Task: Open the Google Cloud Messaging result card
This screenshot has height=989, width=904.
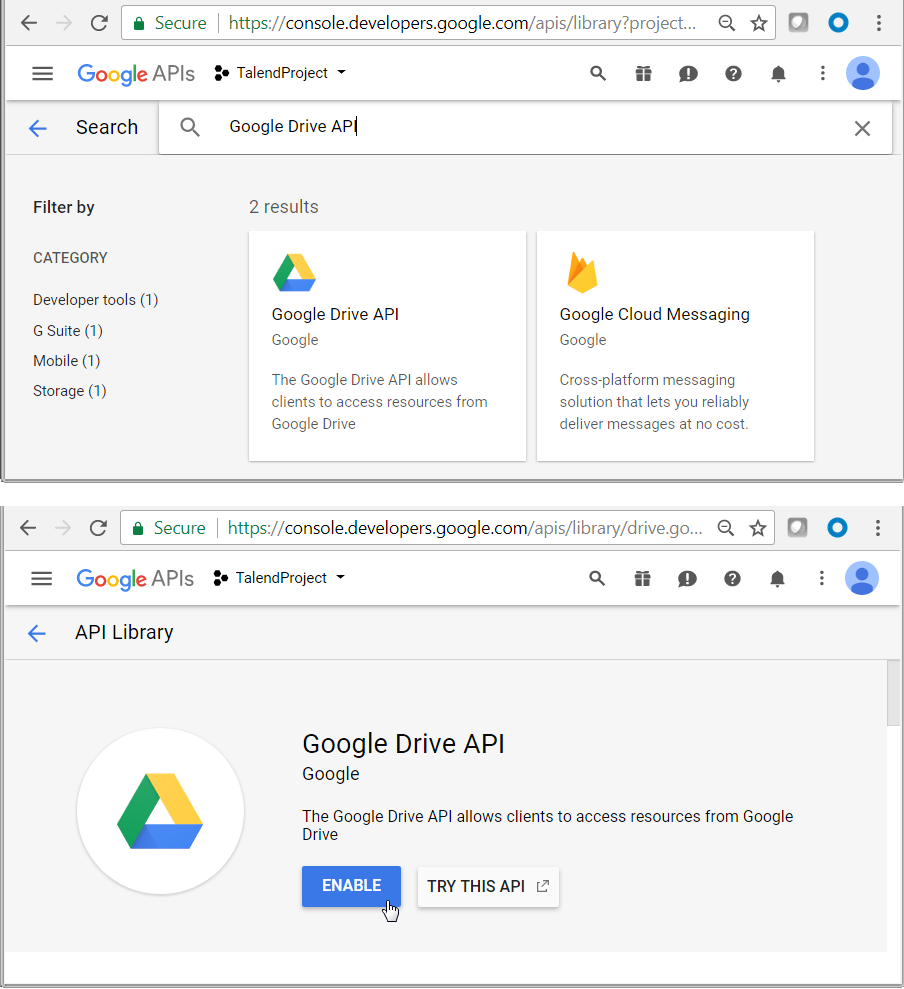Action: [675, 346]
